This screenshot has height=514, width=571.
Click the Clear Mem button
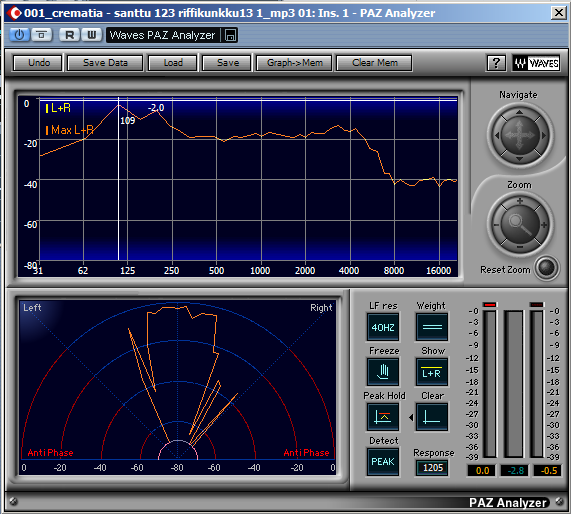click(x=375, y=63)
